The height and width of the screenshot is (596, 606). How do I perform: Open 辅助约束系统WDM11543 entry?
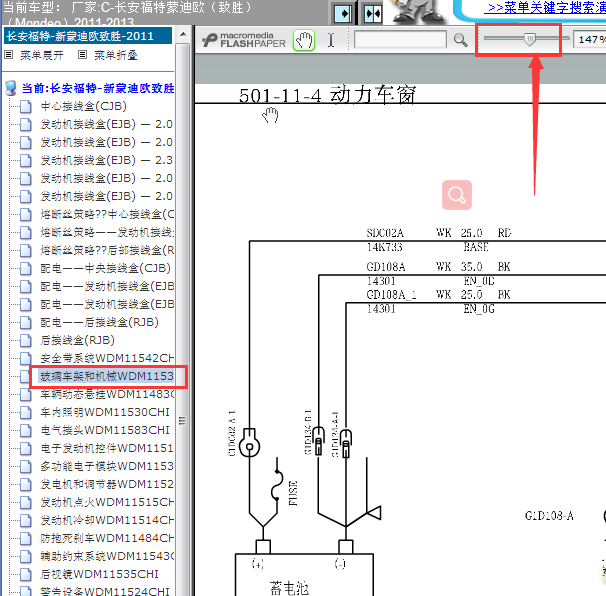pos(107,556)
